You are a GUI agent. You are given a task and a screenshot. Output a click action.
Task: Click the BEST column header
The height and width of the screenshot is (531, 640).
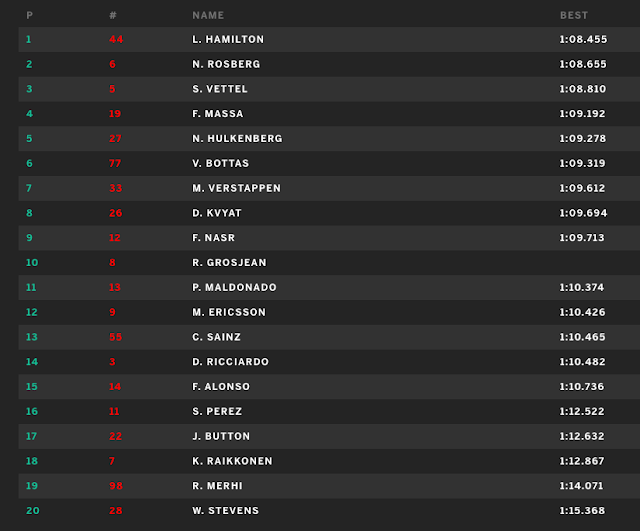(574, 15)
